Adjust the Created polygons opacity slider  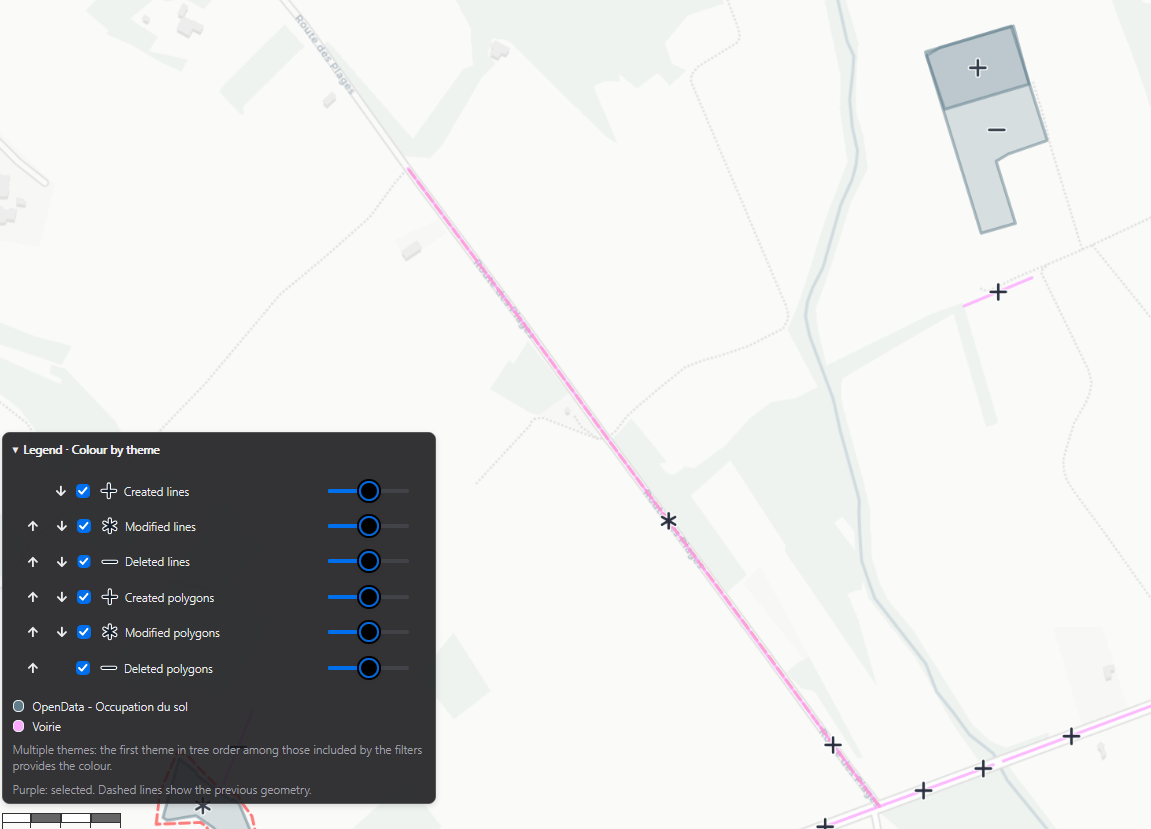point(368,597)
